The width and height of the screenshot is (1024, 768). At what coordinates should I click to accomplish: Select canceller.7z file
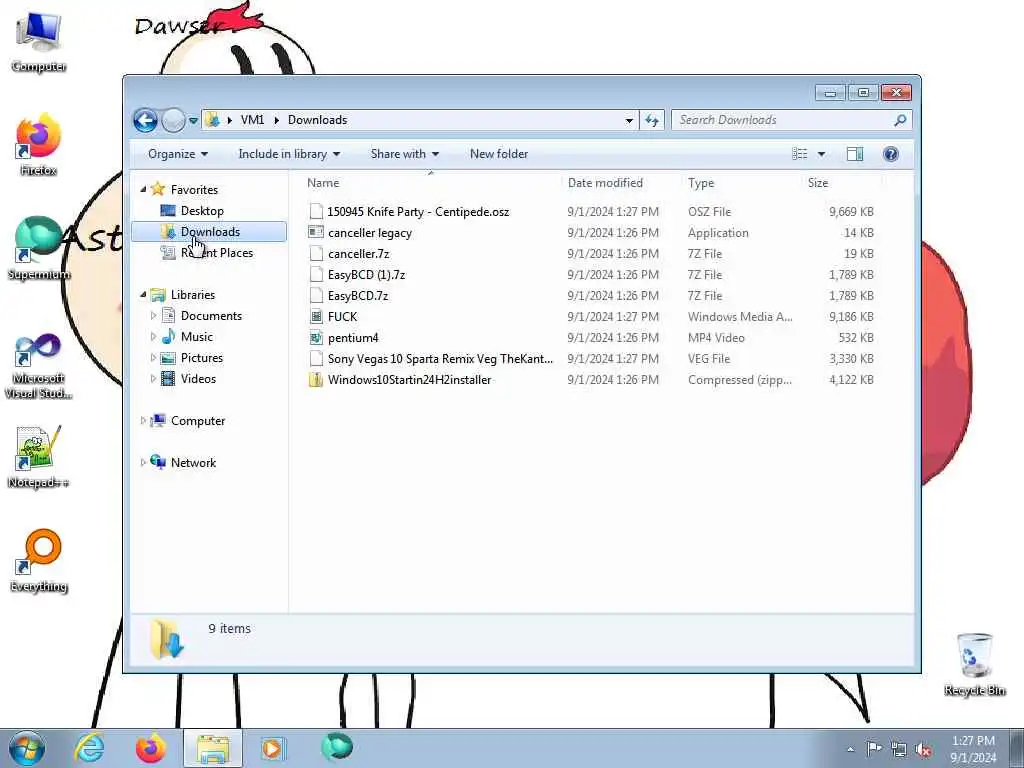pyautogui.click(x=359, y=253)
